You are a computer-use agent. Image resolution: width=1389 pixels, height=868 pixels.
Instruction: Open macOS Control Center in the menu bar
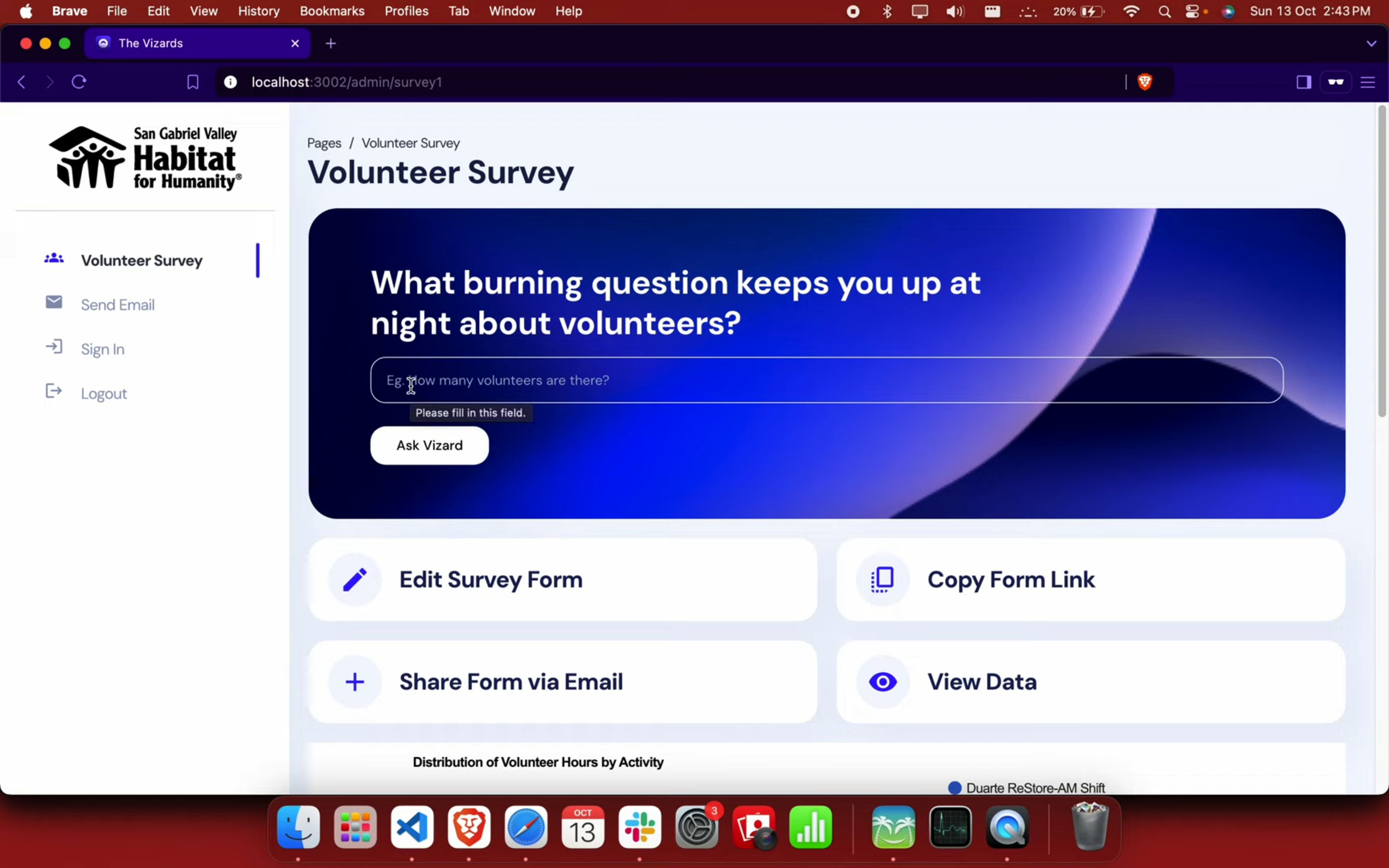[x=1192, y=12]
